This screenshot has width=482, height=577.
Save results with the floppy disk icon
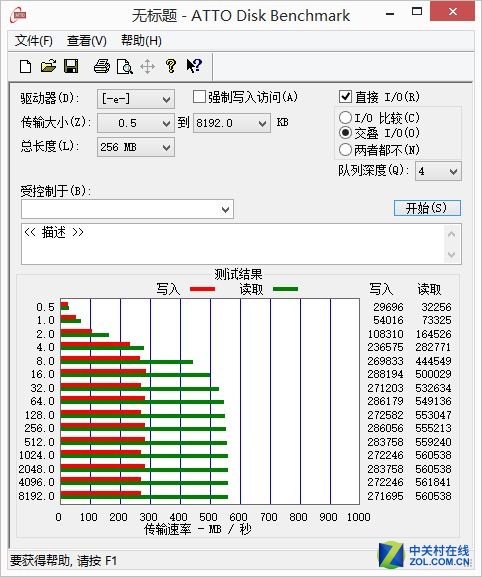(x=71, y=66)
